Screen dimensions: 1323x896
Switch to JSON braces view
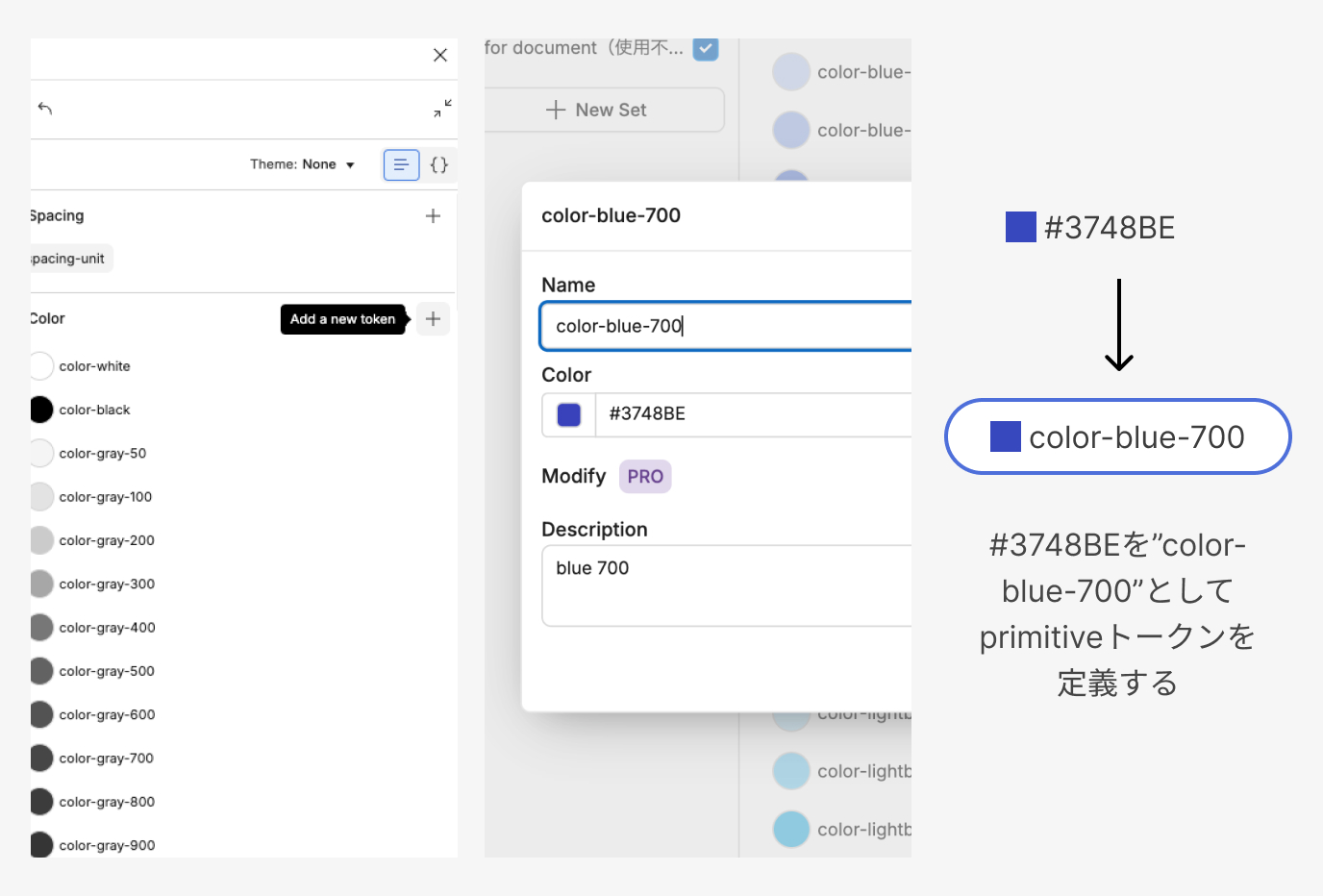(438, 165)
